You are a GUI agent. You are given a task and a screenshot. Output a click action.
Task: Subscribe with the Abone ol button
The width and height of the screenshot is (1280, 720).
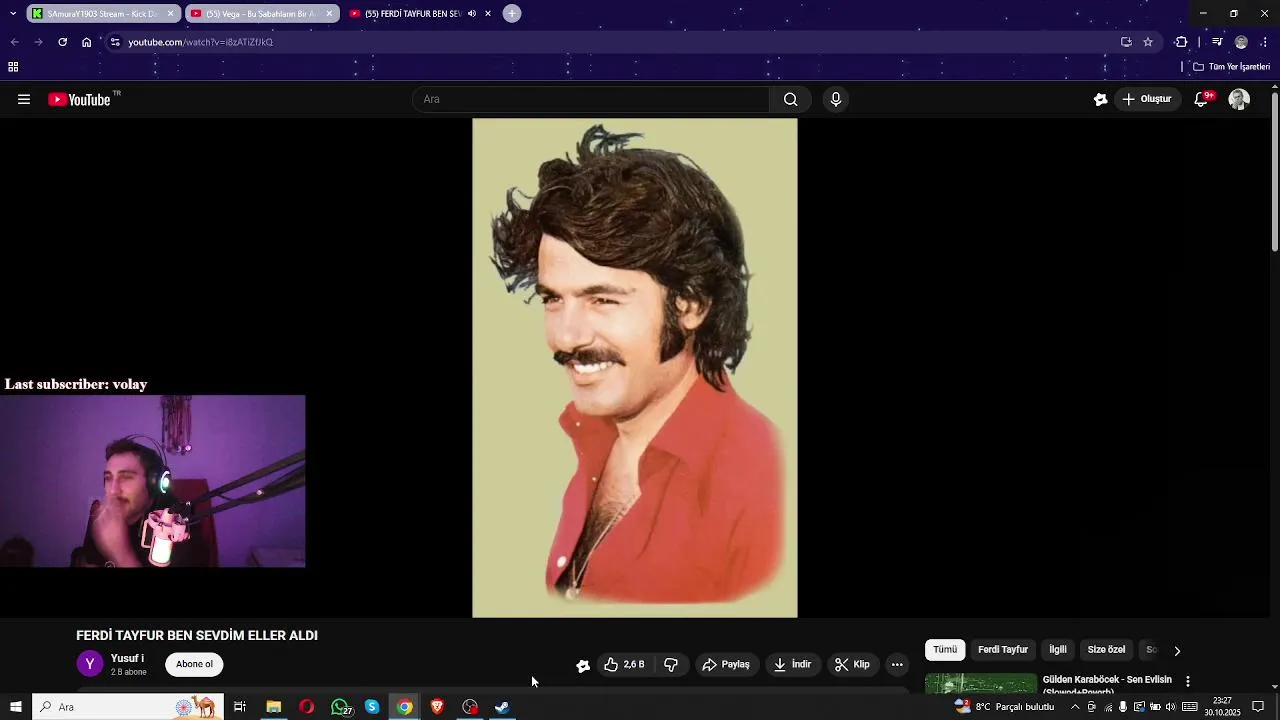(194, 665)
